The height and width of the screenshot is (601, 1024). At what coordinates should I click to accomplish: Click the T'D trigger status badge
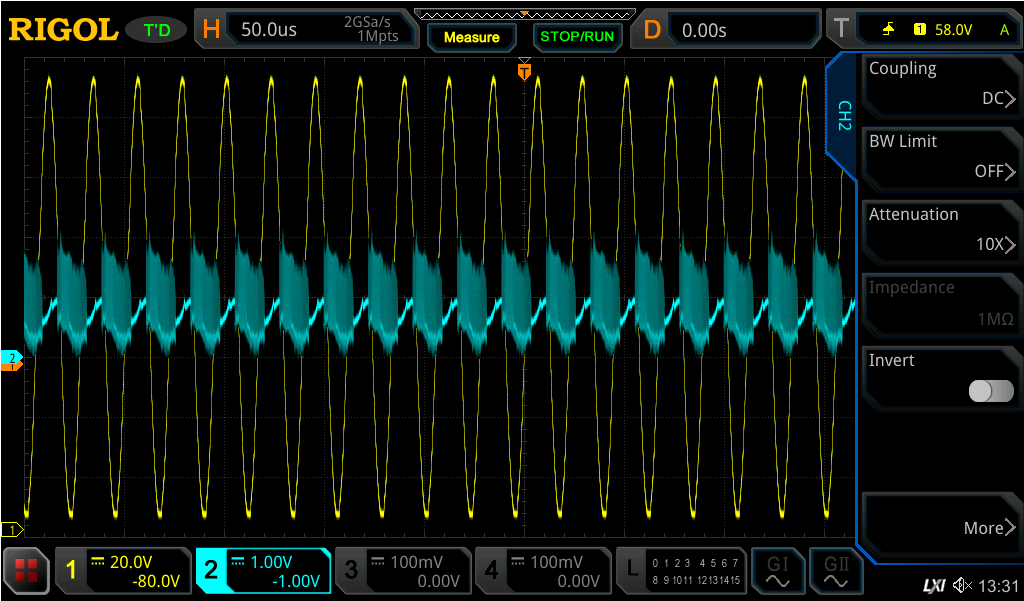(157, 30)
